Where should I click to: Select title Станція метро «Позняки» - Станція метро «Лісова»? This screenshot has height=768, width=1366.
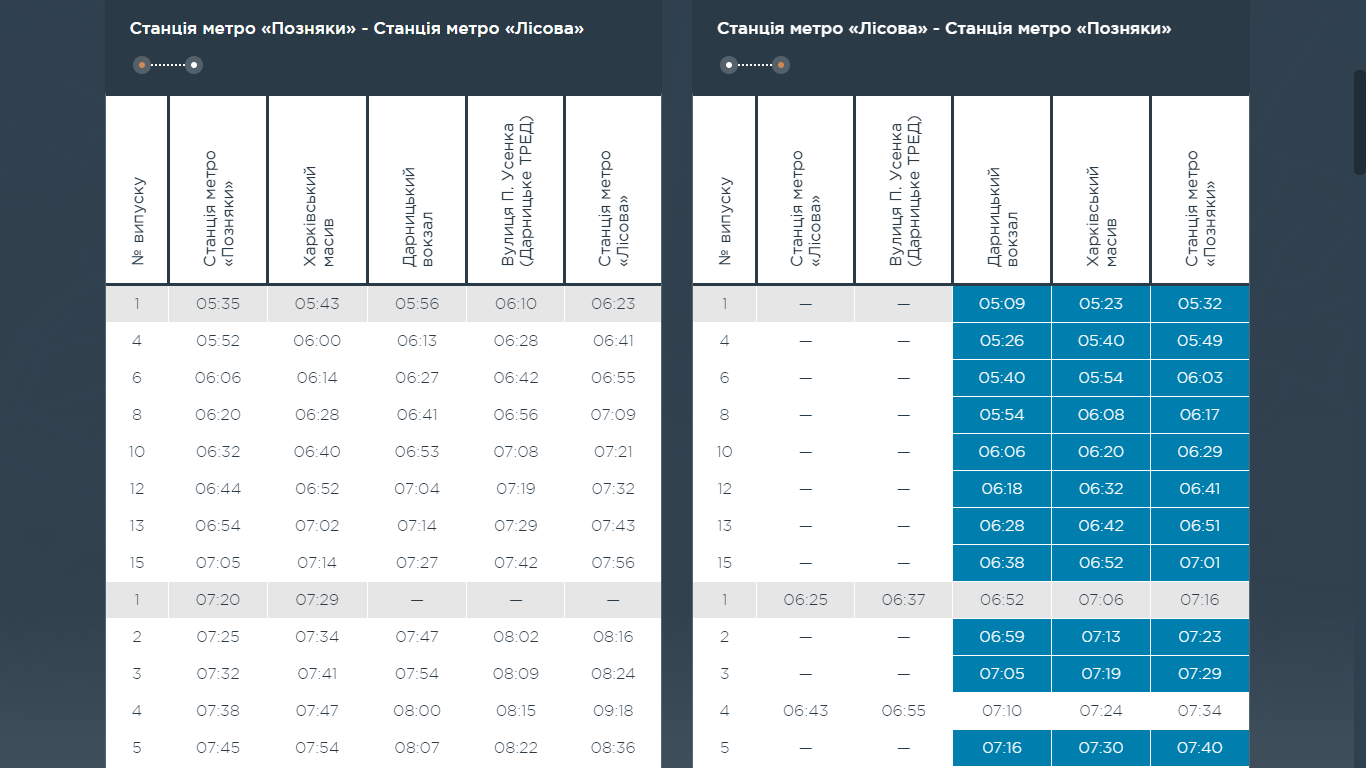(357, 29)
